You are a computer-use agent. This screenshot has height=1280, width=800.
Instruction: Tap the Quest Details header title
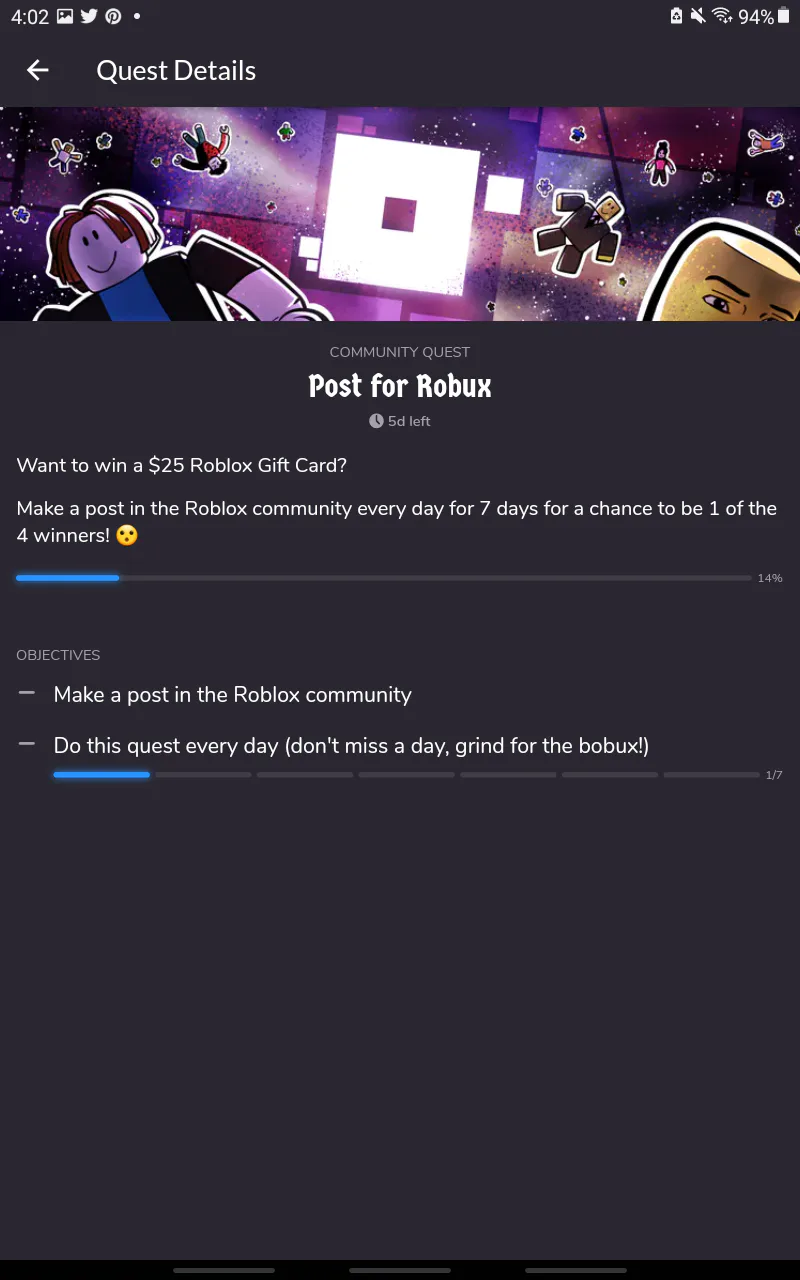(176, 71)
